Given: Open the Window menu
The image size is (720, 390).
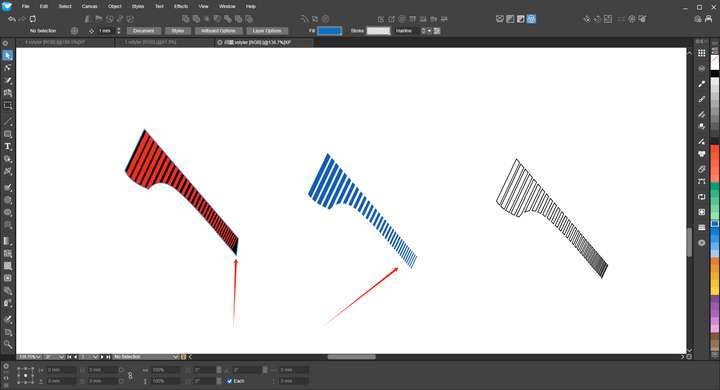Looking at the screenshot, I should 227,6.
